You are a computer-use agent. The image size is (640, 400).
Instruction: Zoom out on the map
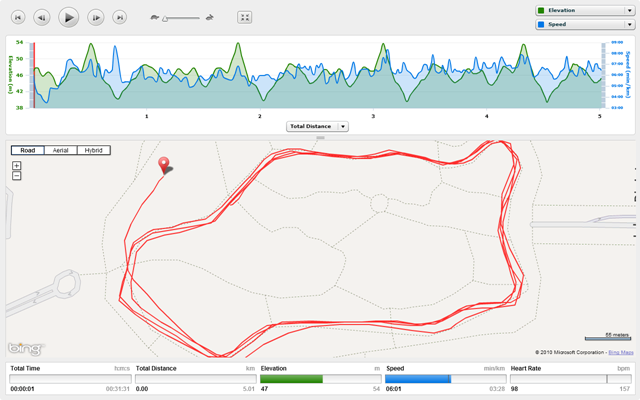(x=16, y=176)
